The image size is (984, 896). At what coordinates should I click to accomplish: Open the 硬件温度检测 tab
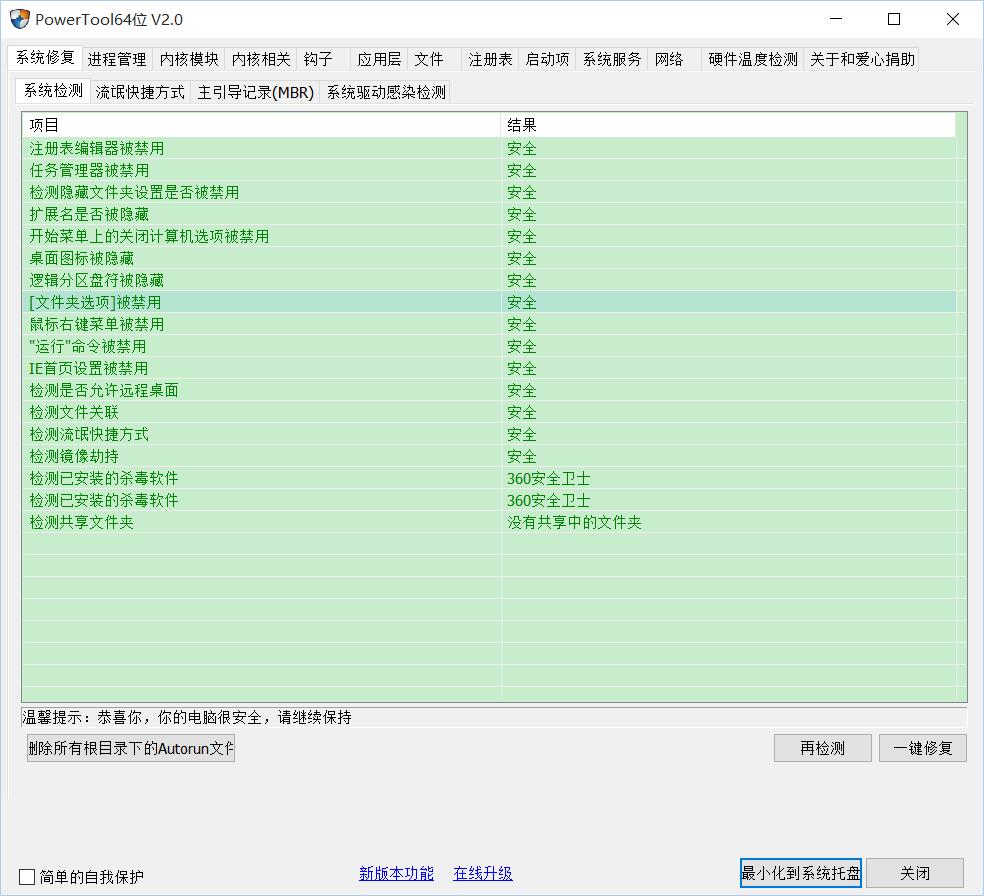[755, 59]
